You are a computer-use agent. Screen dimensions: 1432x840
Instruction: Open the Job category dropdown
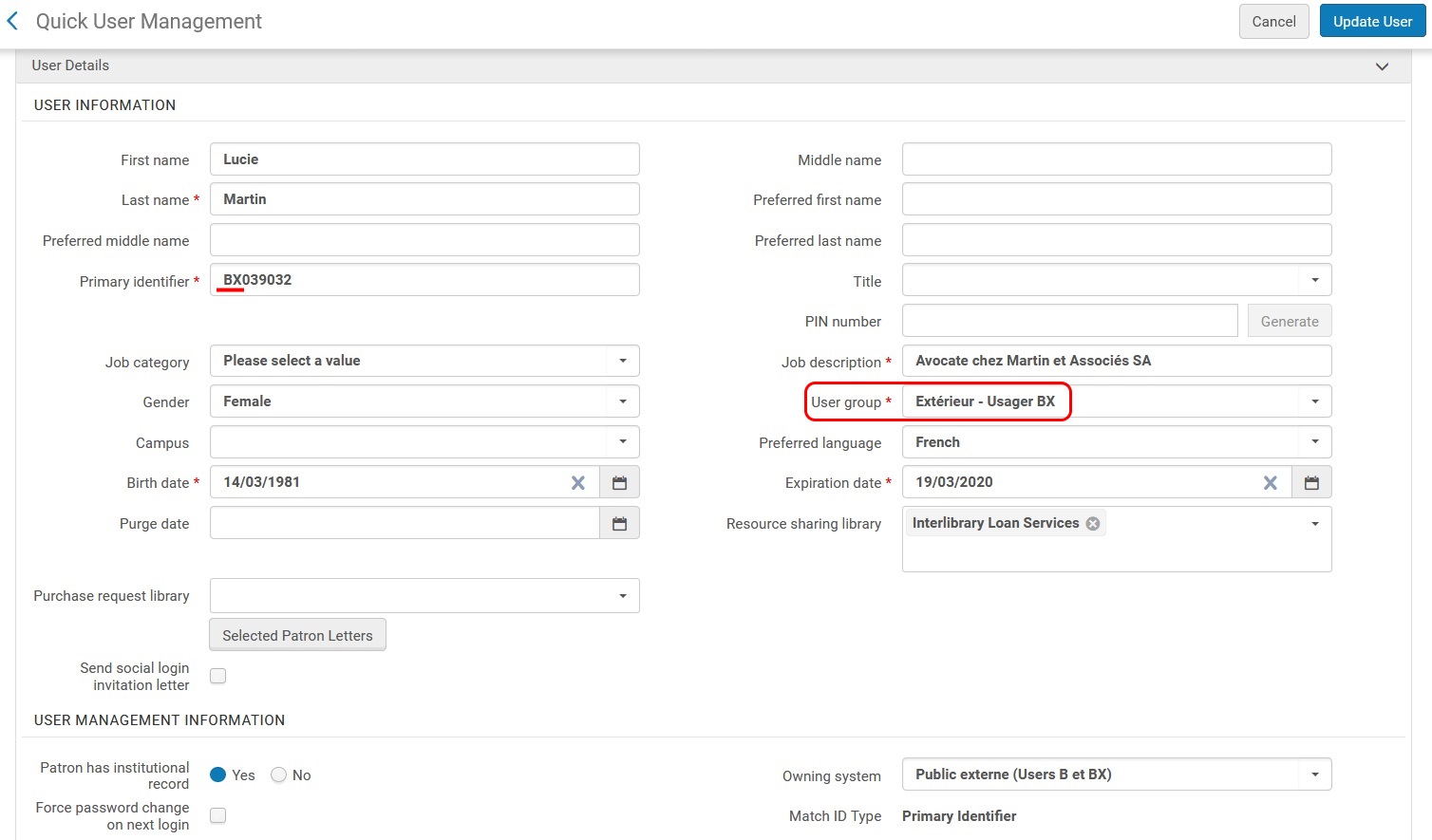[x=424, y=361]
